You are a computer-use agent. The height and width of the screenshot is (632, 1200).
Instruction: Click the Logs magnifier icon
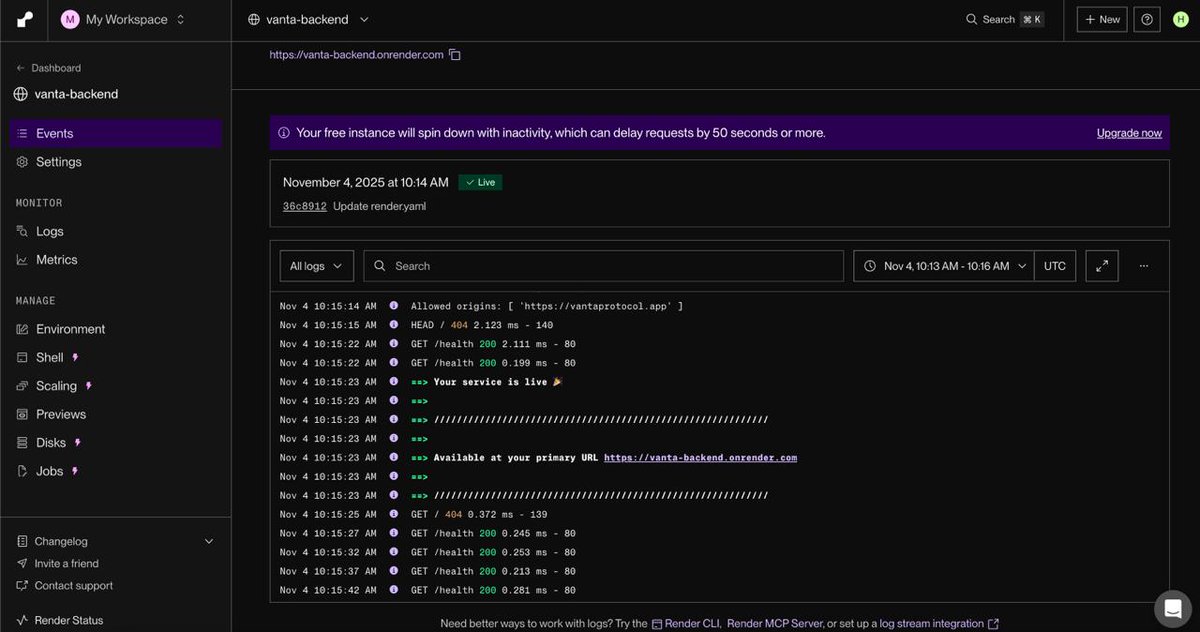(22, 231)
